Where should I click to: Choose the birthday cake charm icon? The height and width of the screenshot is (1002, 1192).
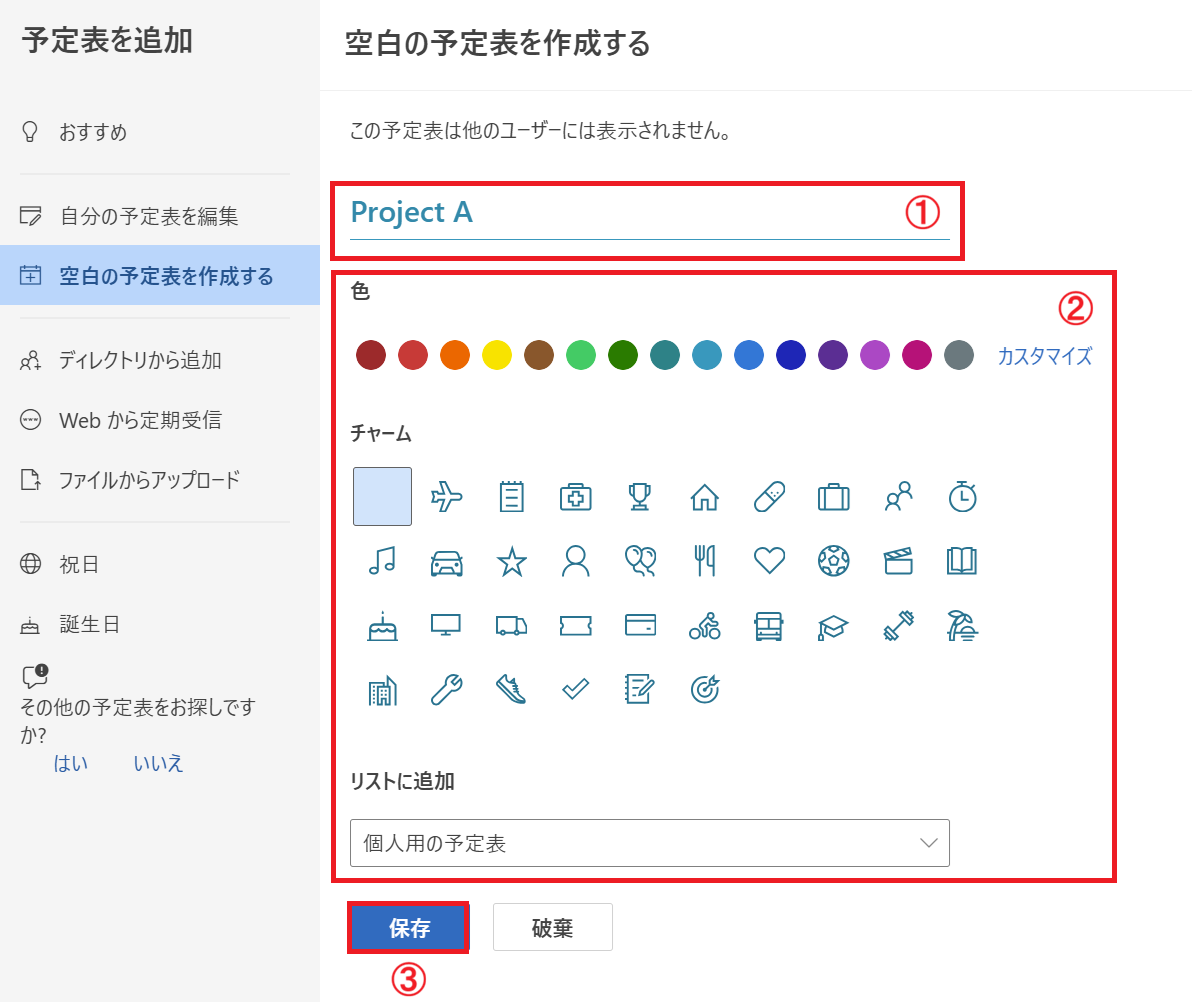(382, 625)
